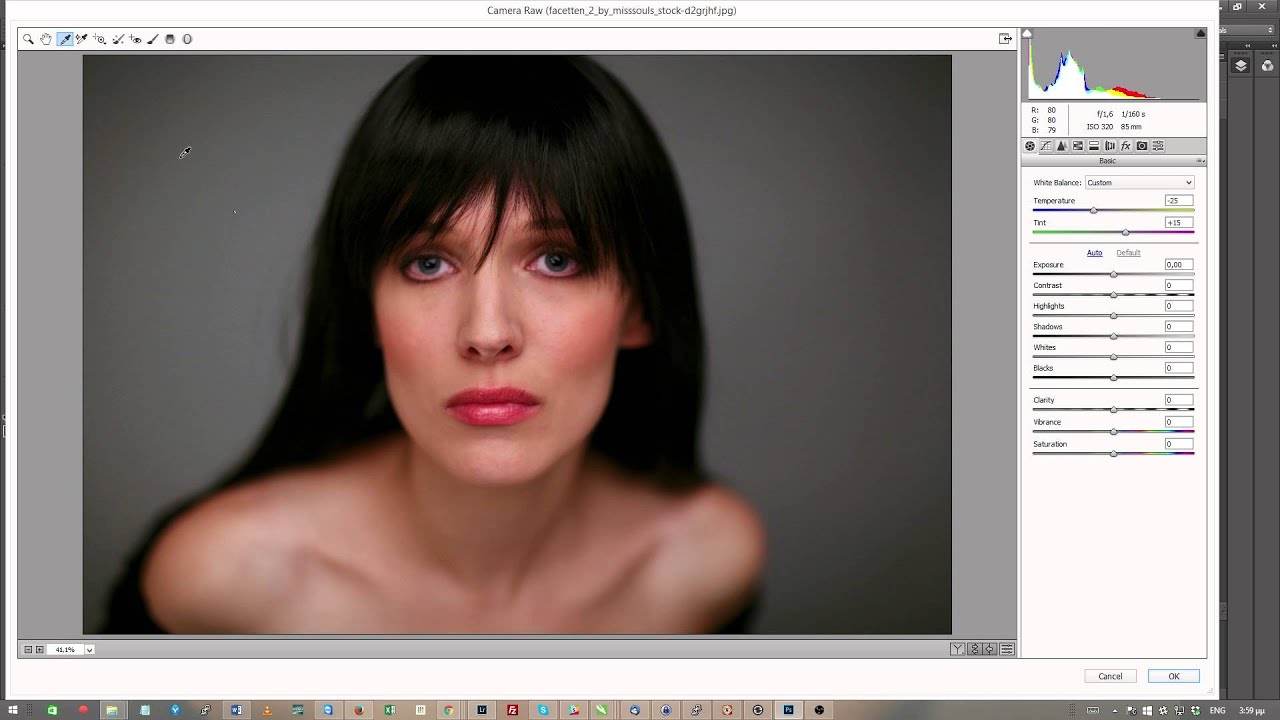Switch to the Tone Curve tab

click(1046, 146)
